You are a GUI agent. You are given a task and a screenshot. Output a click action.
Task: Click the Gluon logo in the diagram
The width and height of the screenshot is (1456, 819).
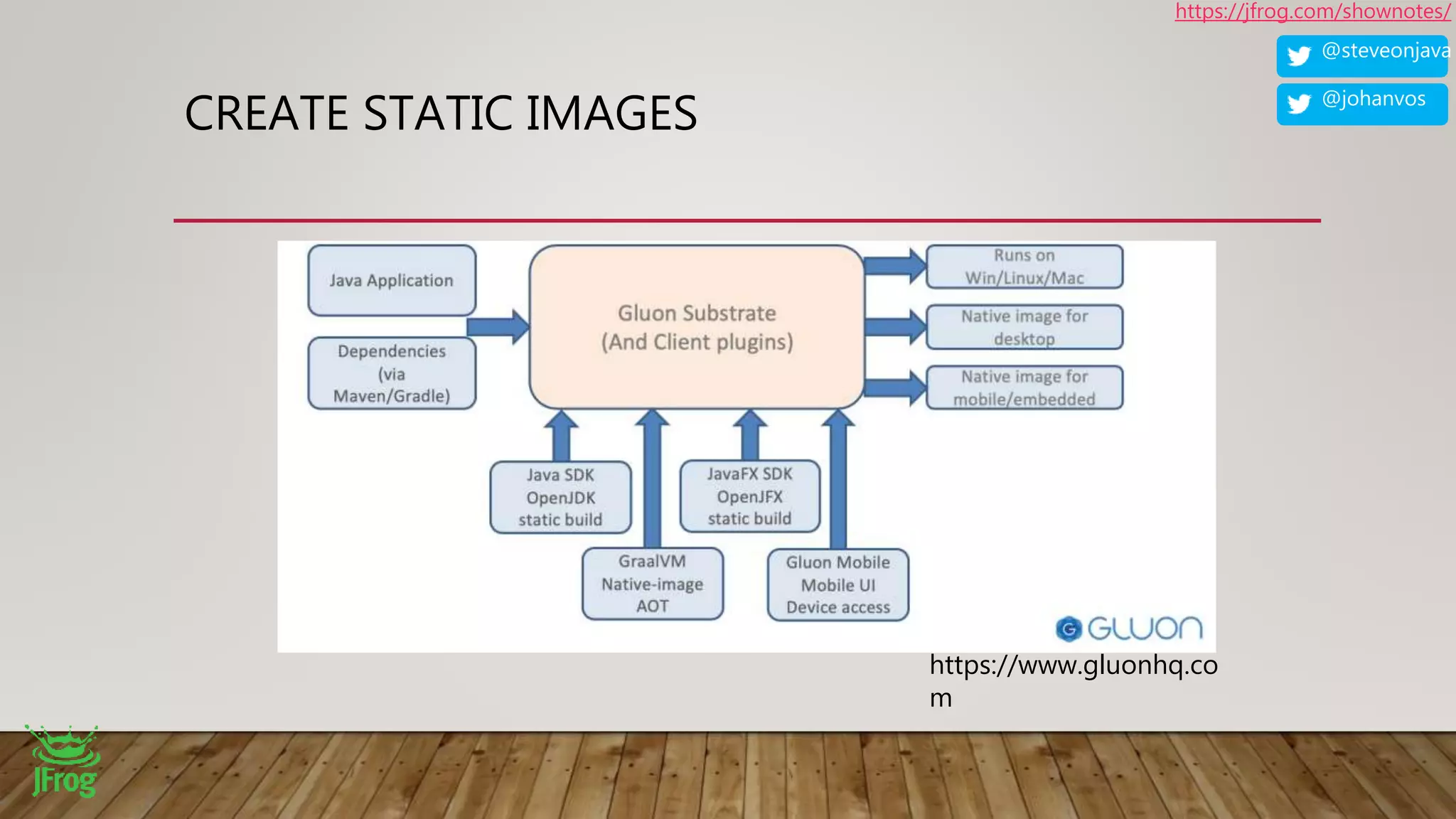1129,628
